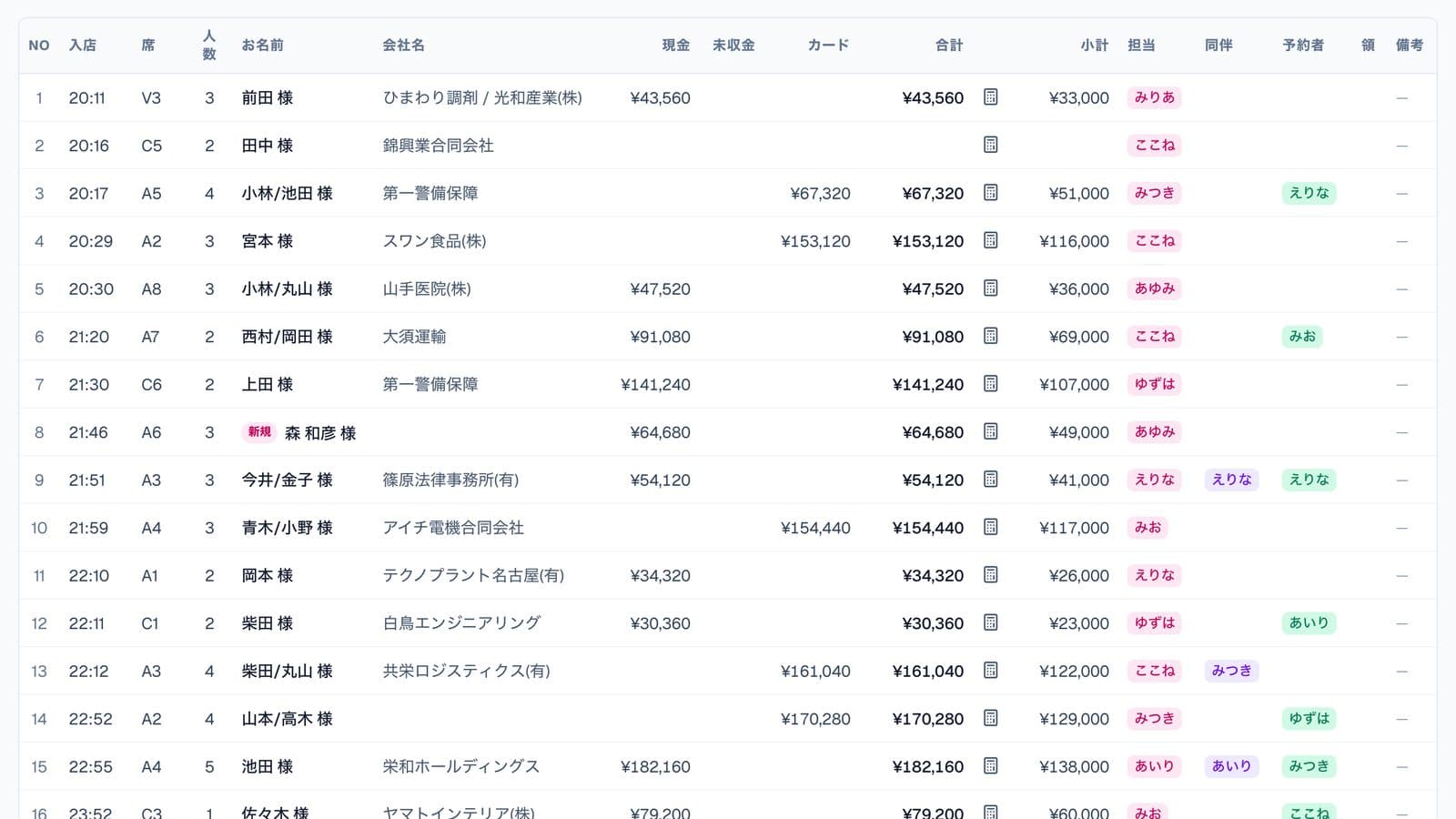
Task: Click the ¥64,680 cash amount for 森 和彦 様
Action: coord(660,432)
